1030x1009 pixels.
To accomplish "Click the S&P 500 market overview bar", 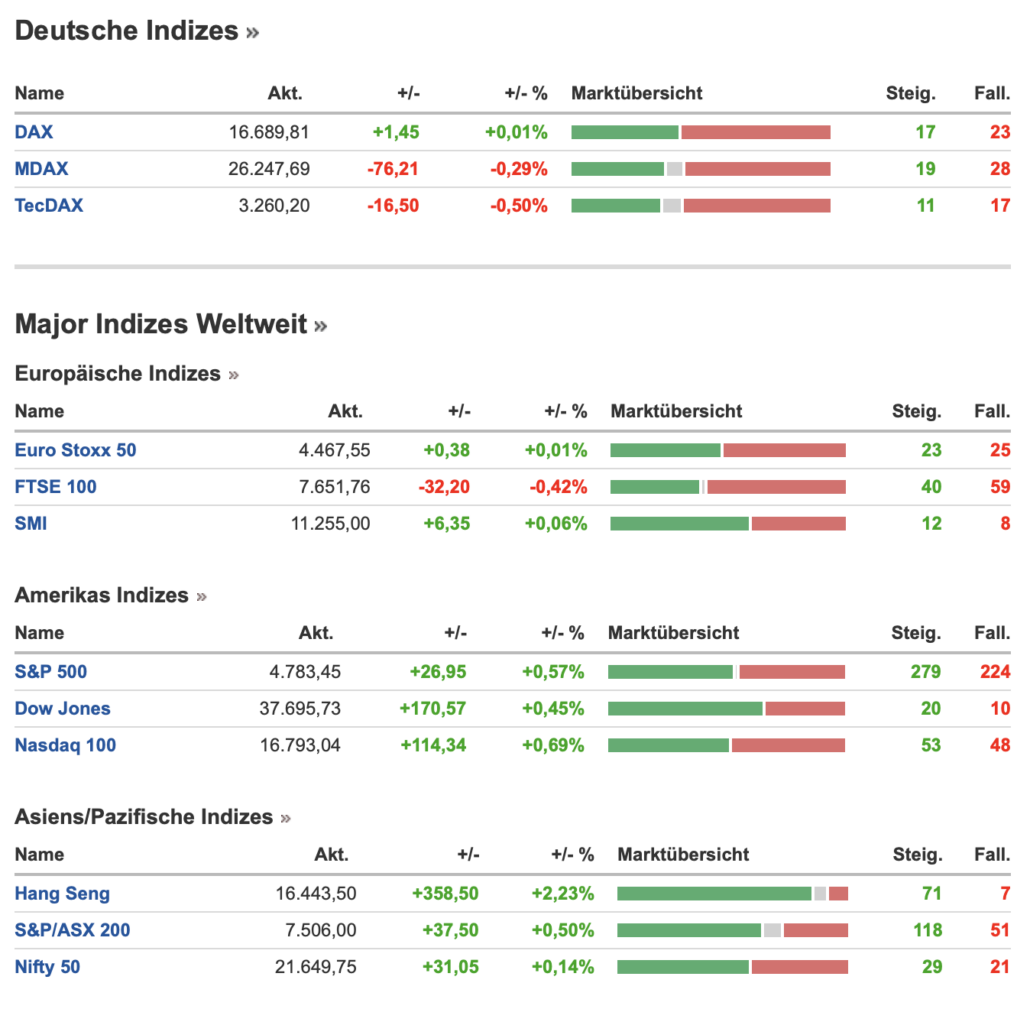I will 727,672.
